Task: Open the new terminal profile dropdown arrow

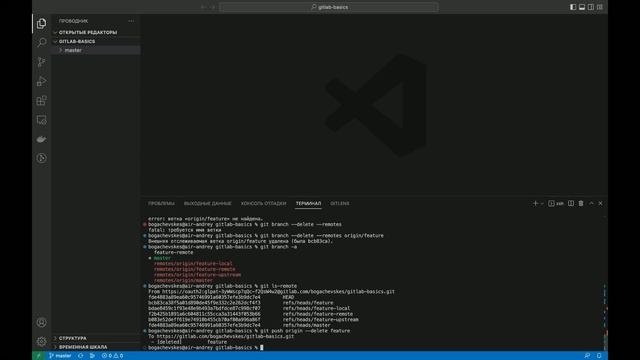Action: tap(542, 203)
